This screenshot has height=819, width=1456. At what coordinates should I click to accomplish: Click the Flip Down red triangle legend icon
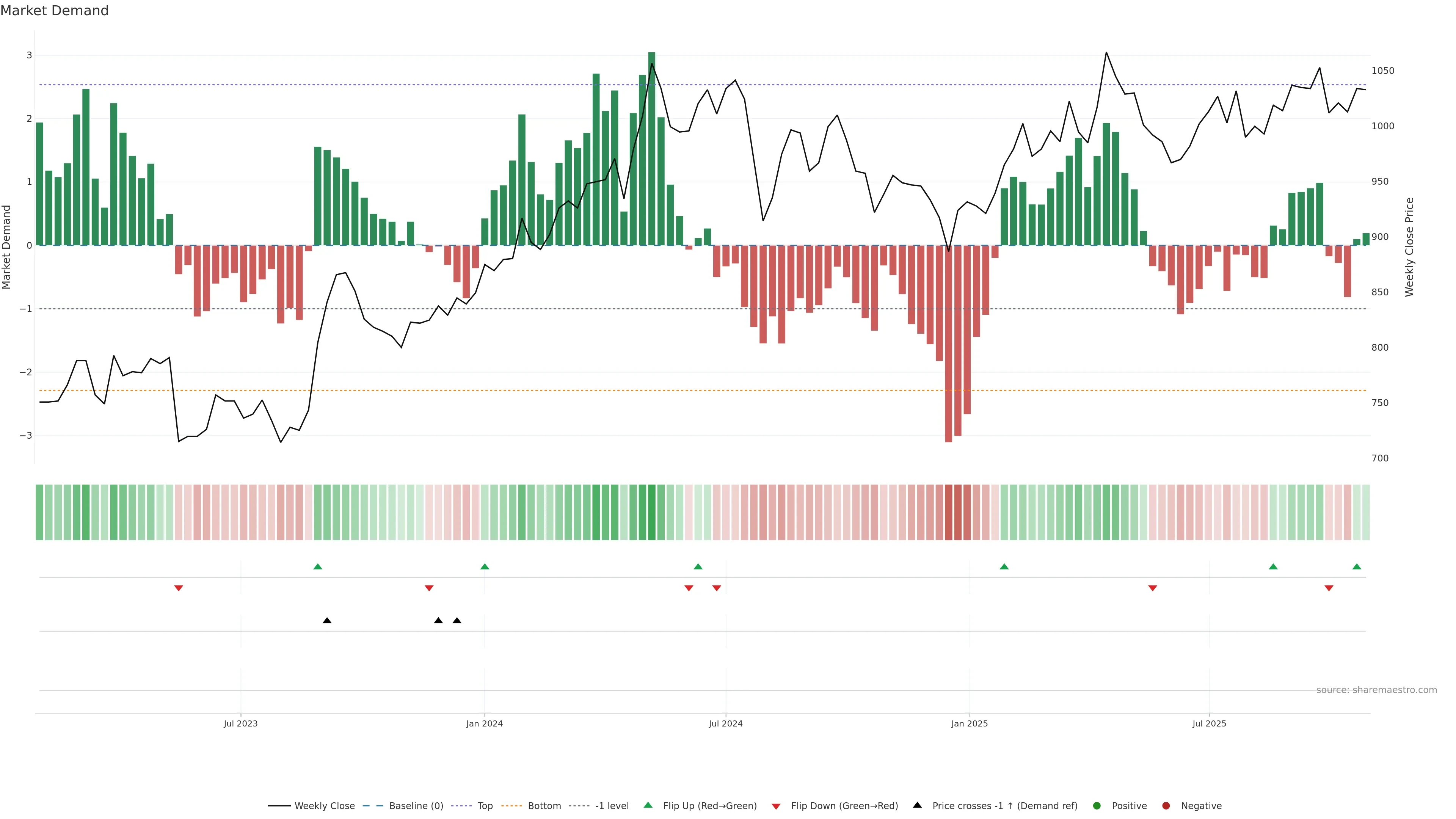click(776, 806)
